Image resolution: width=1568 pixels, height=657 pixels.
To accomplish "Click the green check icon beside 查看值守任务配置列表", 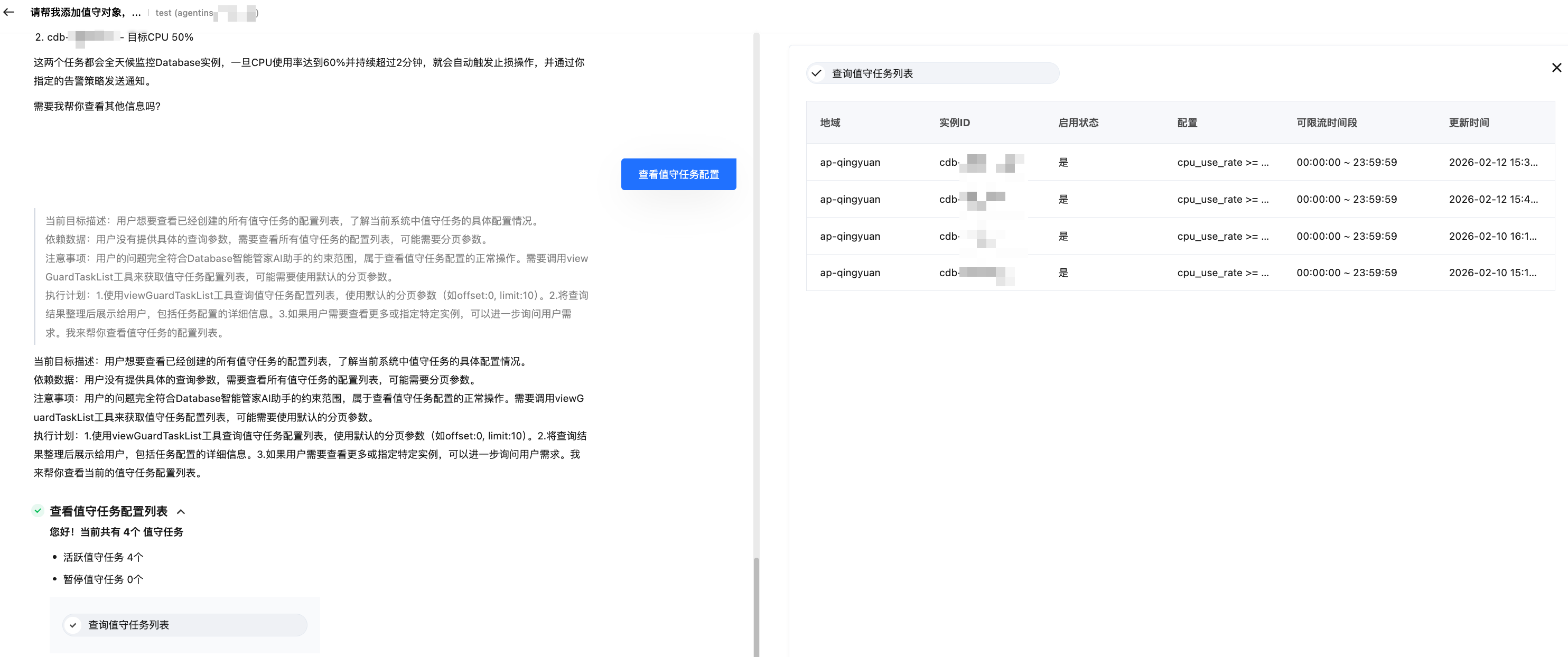I will [38, 511].
